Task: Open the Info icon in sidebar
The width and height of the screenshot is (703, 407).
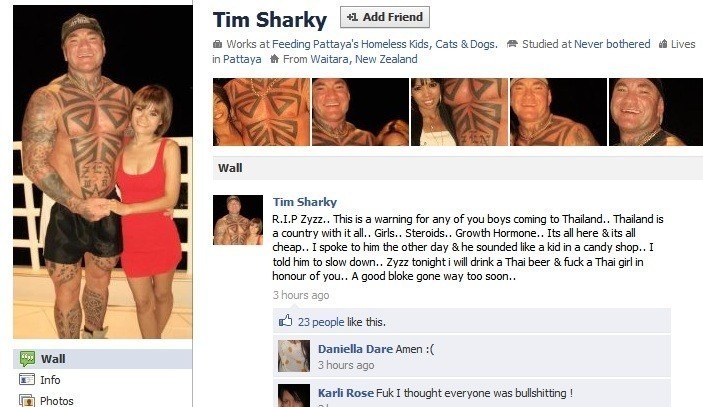Action: (x=27, y=380)
